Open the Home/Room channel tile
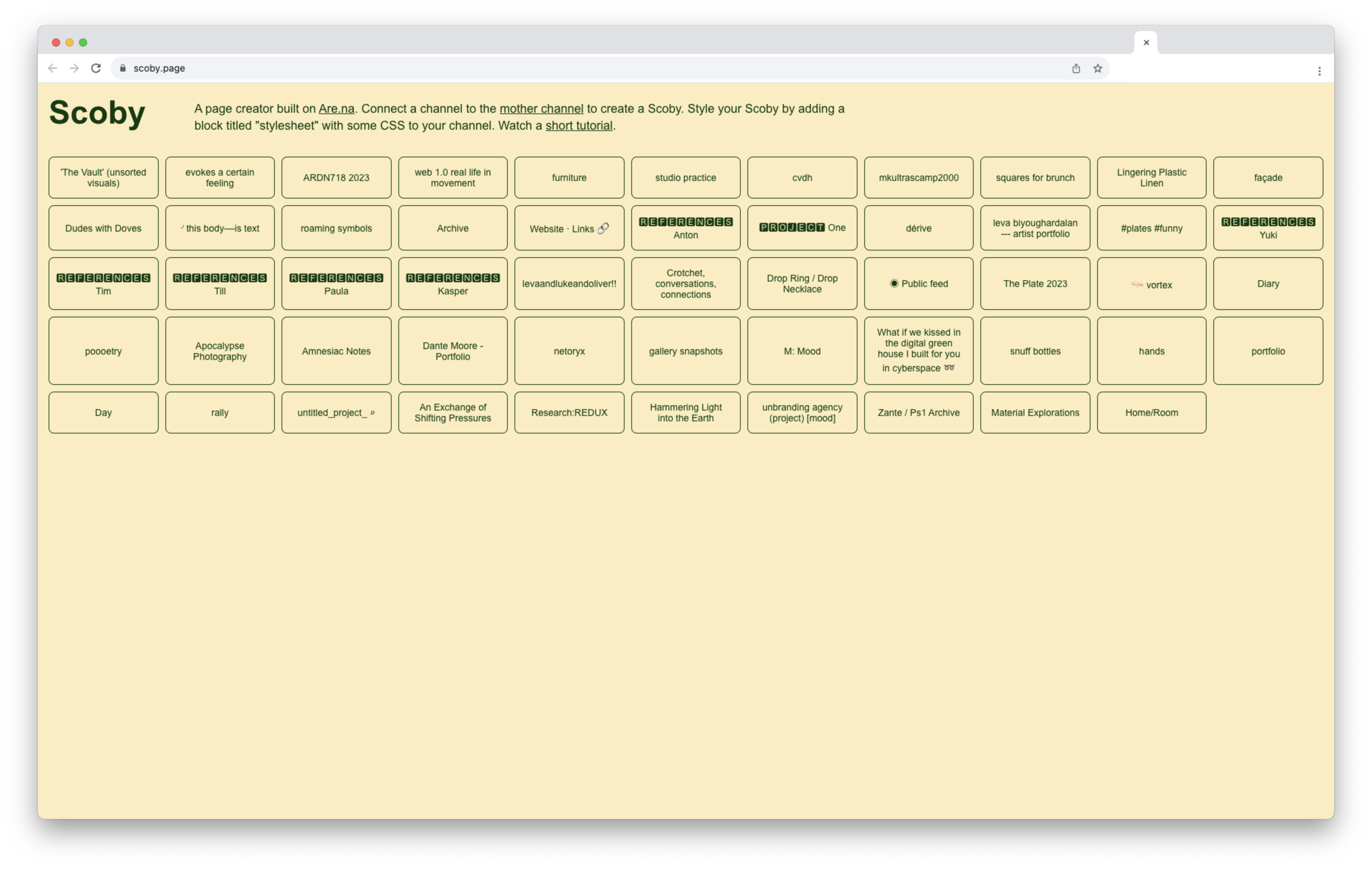Image resolution: width=1372 pixels, height=869 pixels. coord(1151,413)
